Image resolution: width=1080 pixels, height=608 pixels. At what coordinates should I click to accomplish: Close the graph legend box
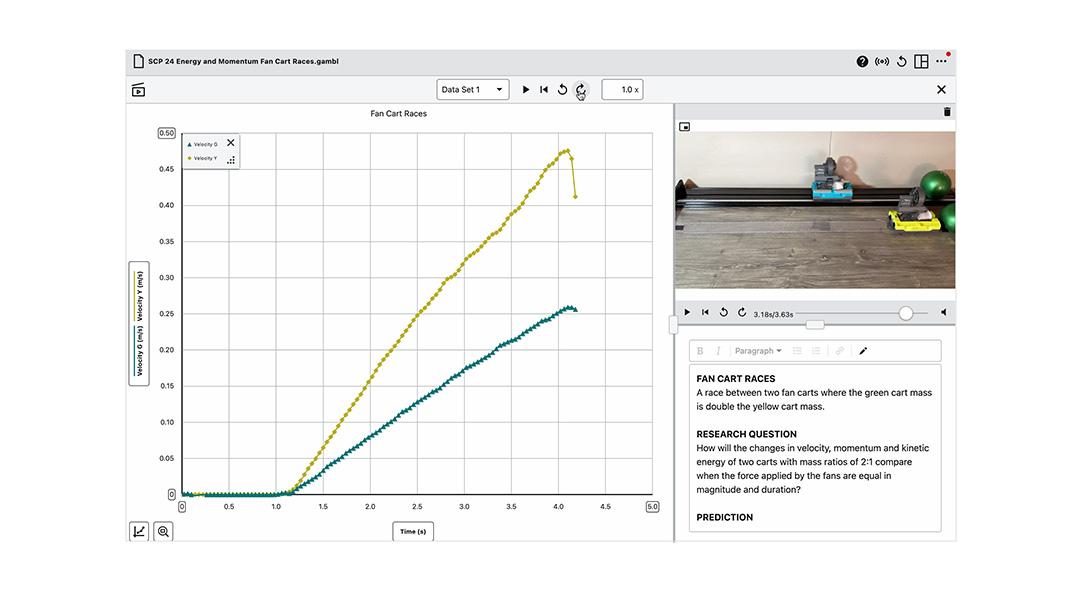click(x=231, y=143)
